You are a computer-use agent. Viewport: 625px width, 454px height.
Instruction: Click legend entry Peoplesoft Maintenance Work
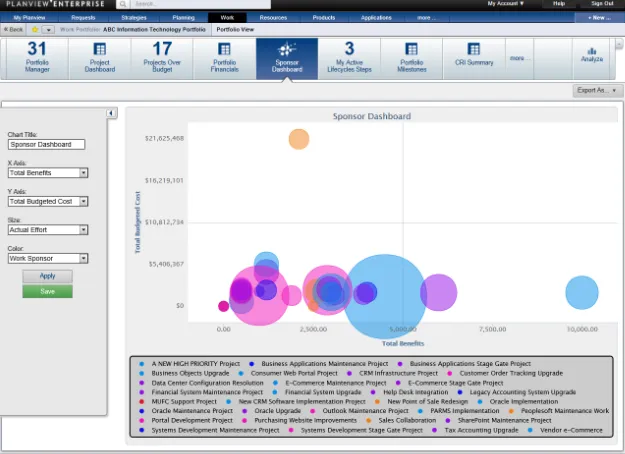[x=565, y=411]
